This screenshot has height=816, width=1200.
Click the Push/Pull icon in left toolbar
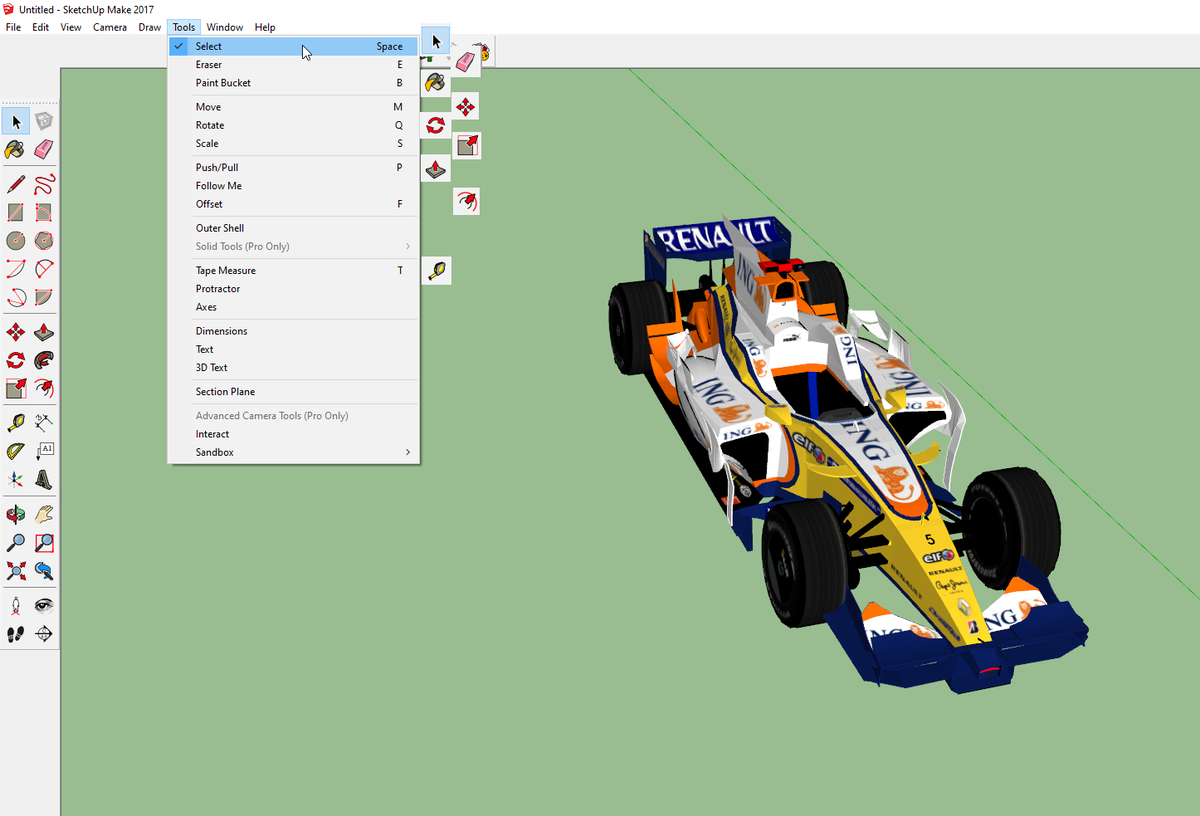tap(44, 332)
